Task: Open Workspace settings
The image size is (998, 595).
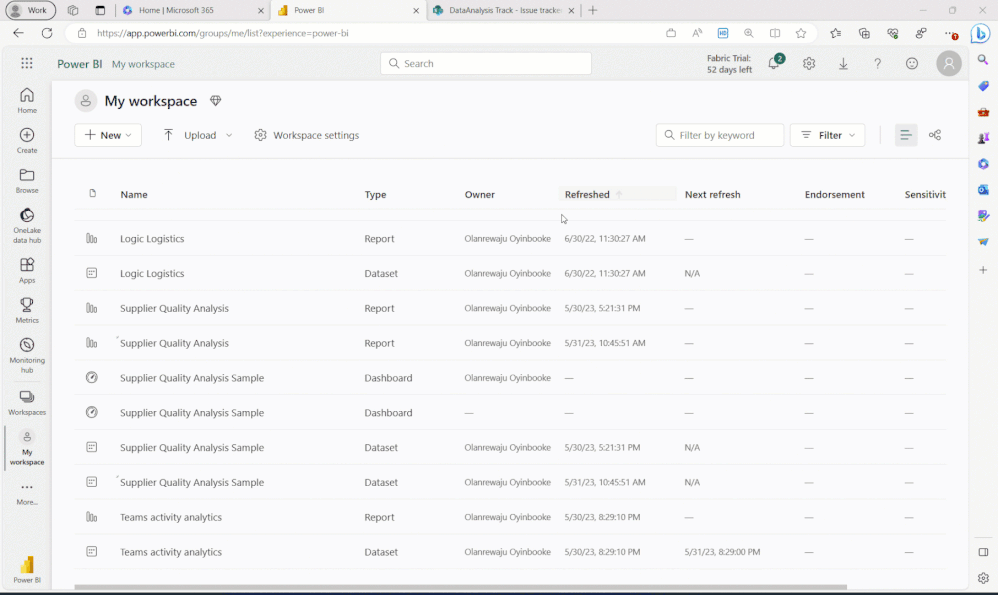Action: point(307,135)
